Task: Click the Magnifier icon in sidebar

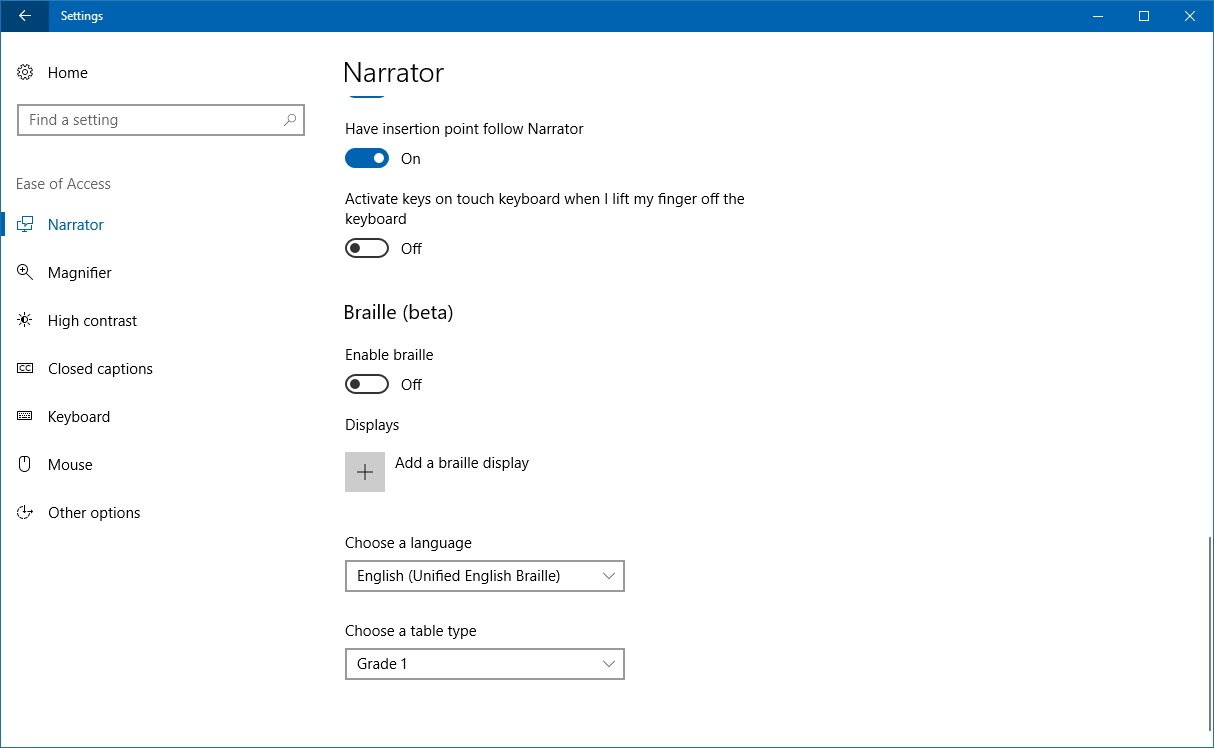Action: 26,273
